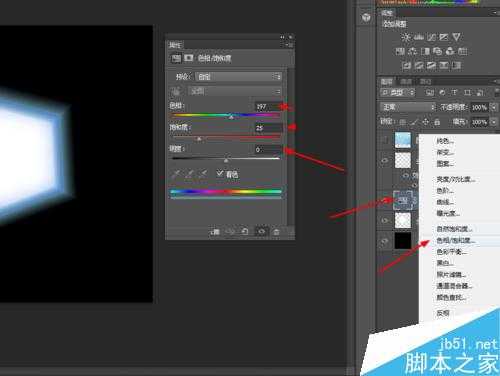This screenshot has height=376, width=500.
Task: Filter layers by pixel layer icon
Action: pos(430,93)
